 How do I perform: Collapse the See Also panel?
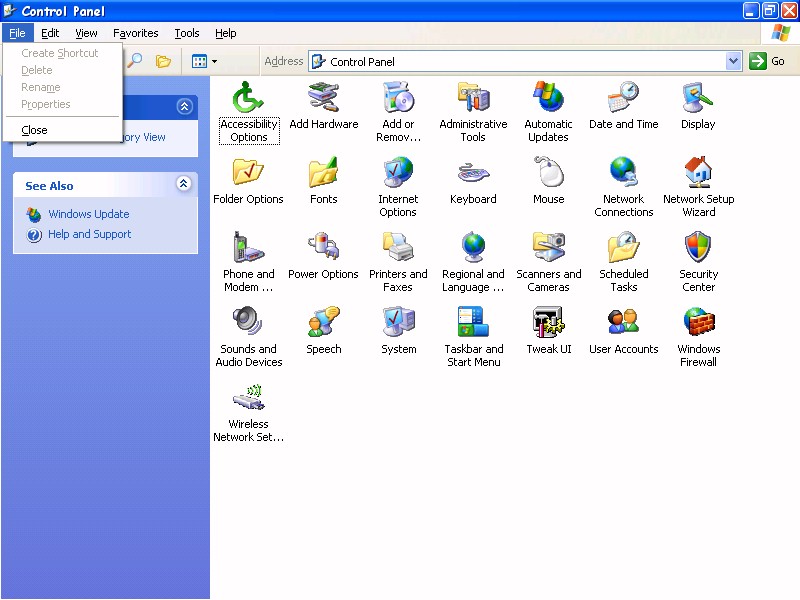(184, 184)
